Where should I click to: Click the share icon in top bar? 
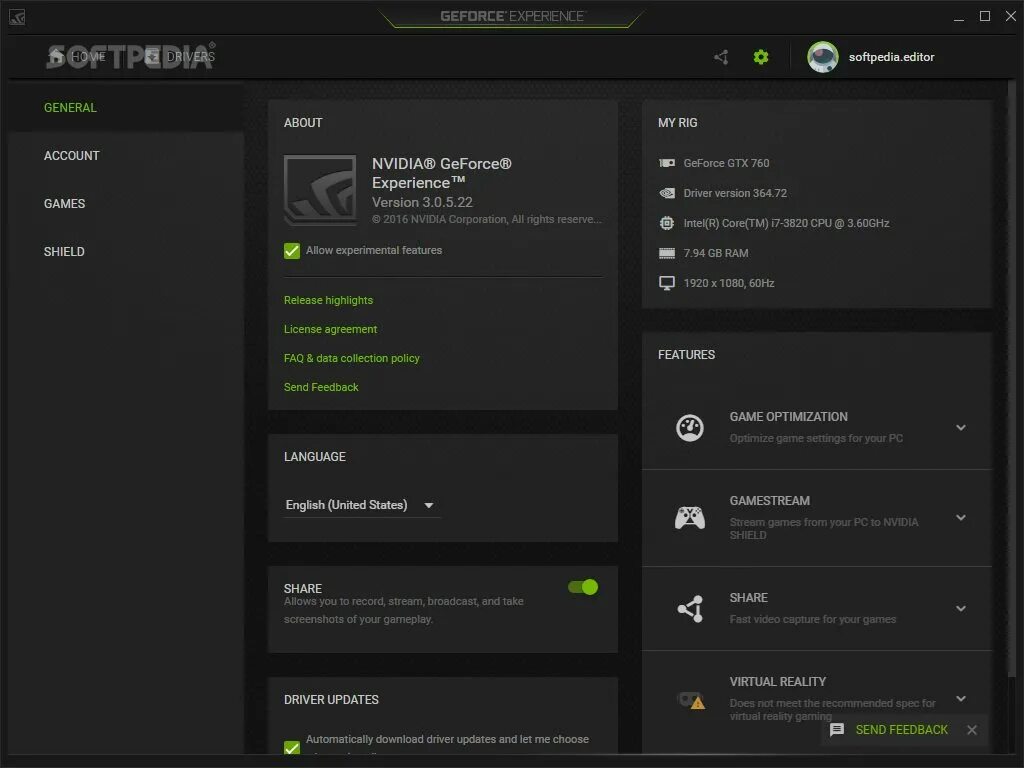tap(721, 57)
